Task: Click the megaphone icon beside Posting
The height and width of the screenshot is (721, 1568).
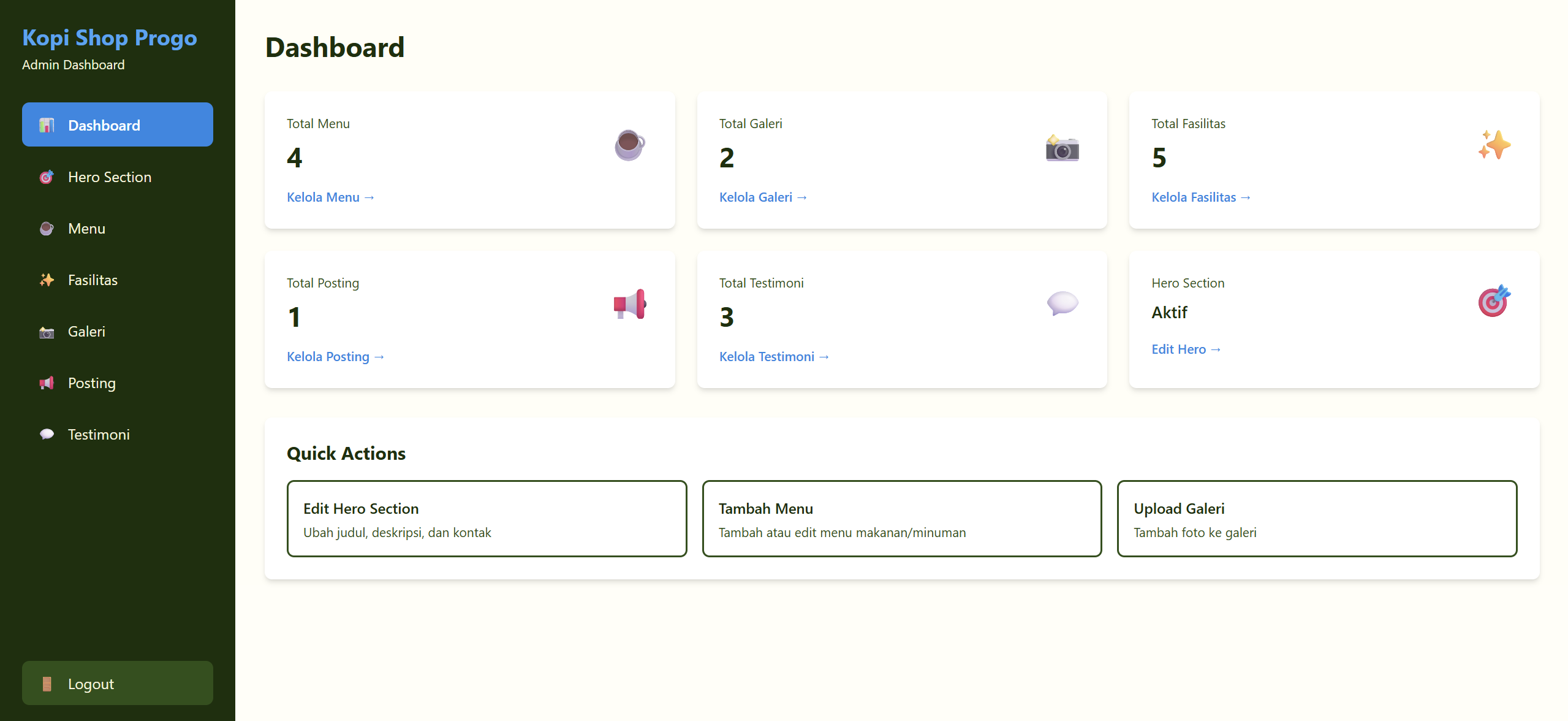Action: click(x=46, y=383)
